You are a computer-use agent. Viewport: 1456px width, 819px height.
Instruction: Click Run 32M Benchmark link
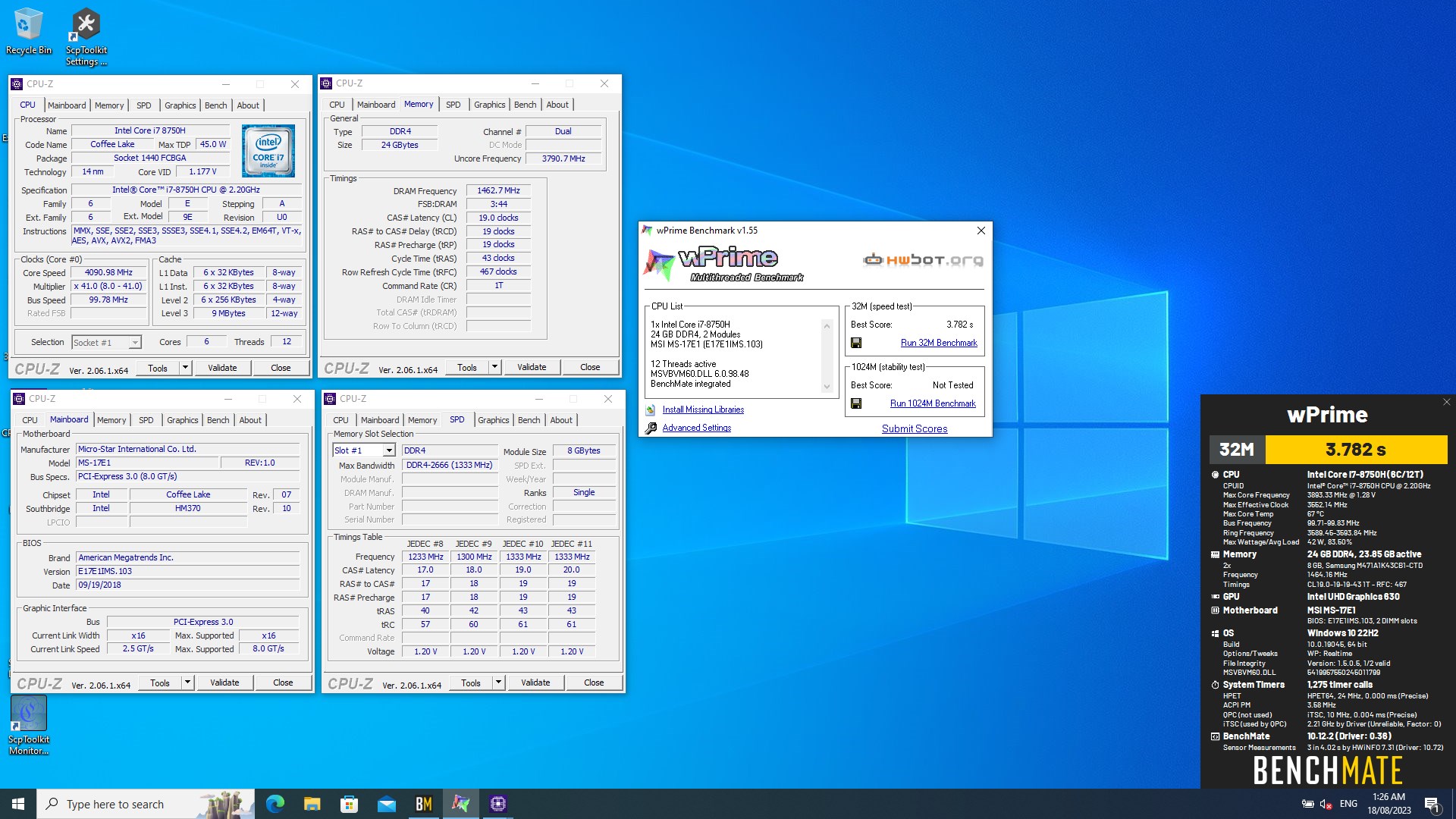[939, 343]
